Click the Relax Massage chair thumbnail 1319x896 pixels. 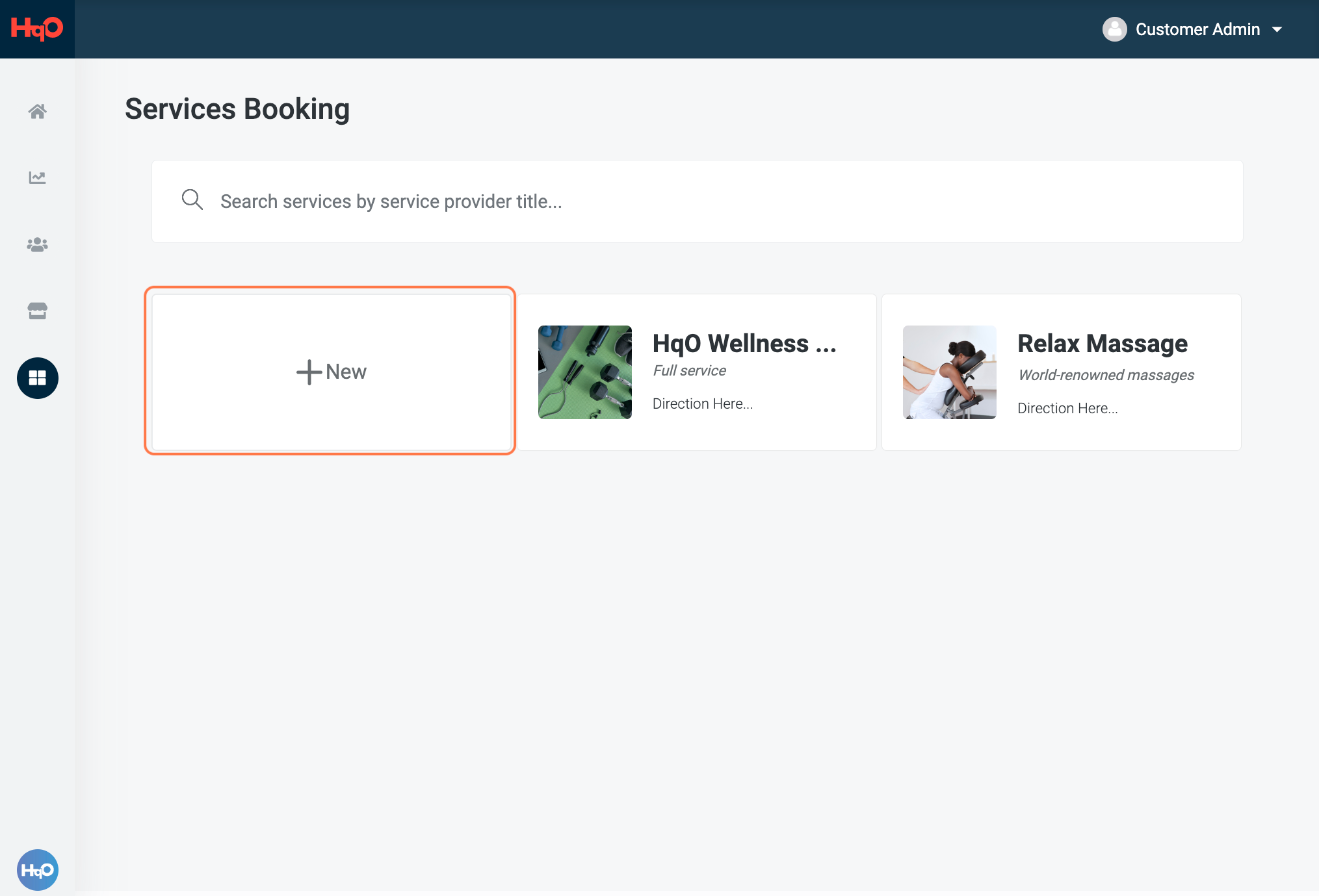coord(949,372)
